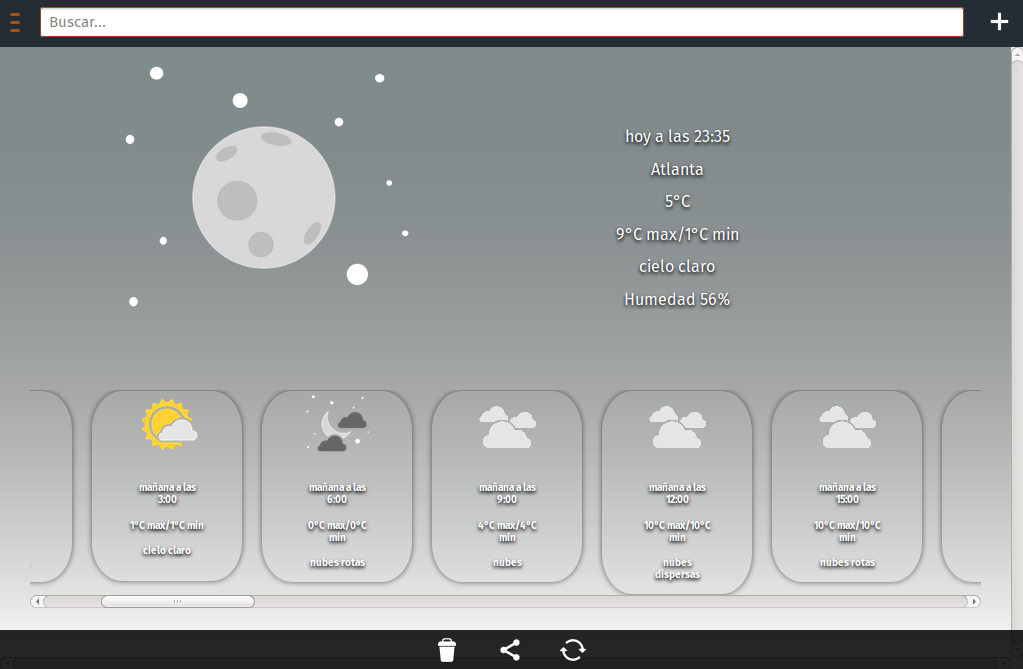Screen dimensions: 1023x669
Task: Click the forecast scrollbar left arrow
Action: point(37,602)
